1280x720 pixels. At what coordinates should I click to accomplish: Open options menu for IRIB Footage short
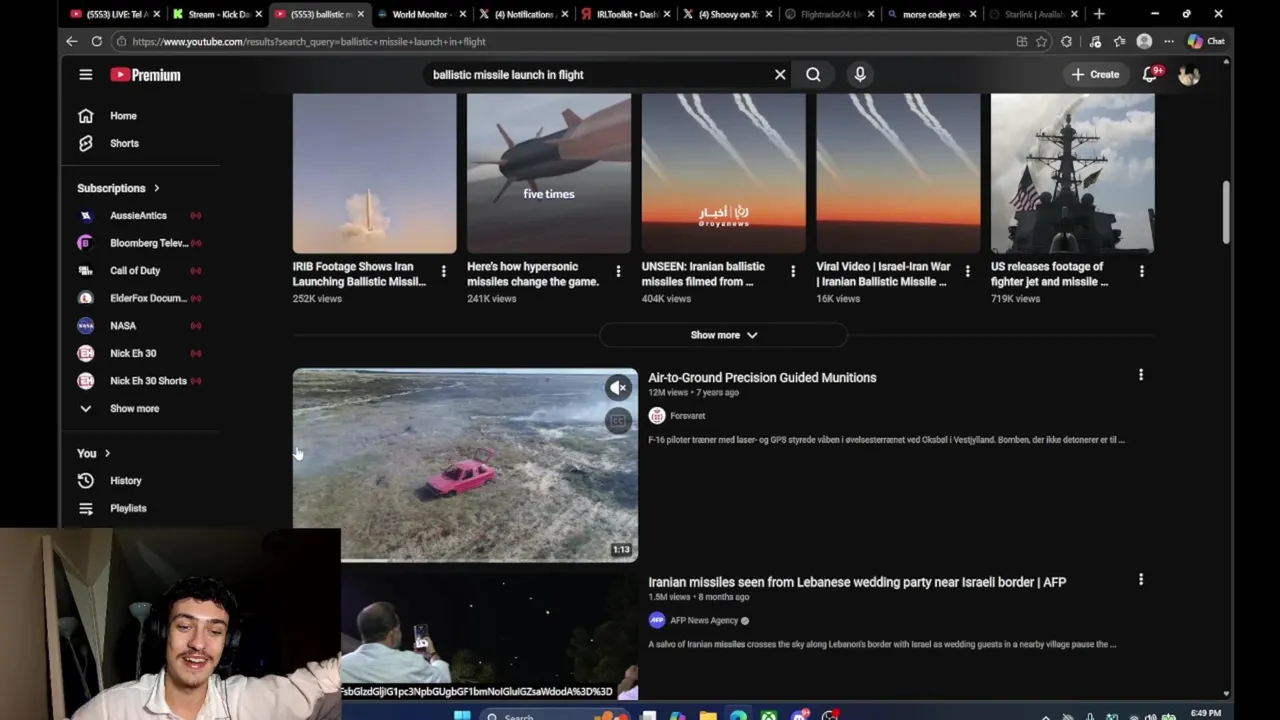tap(444, 271)
